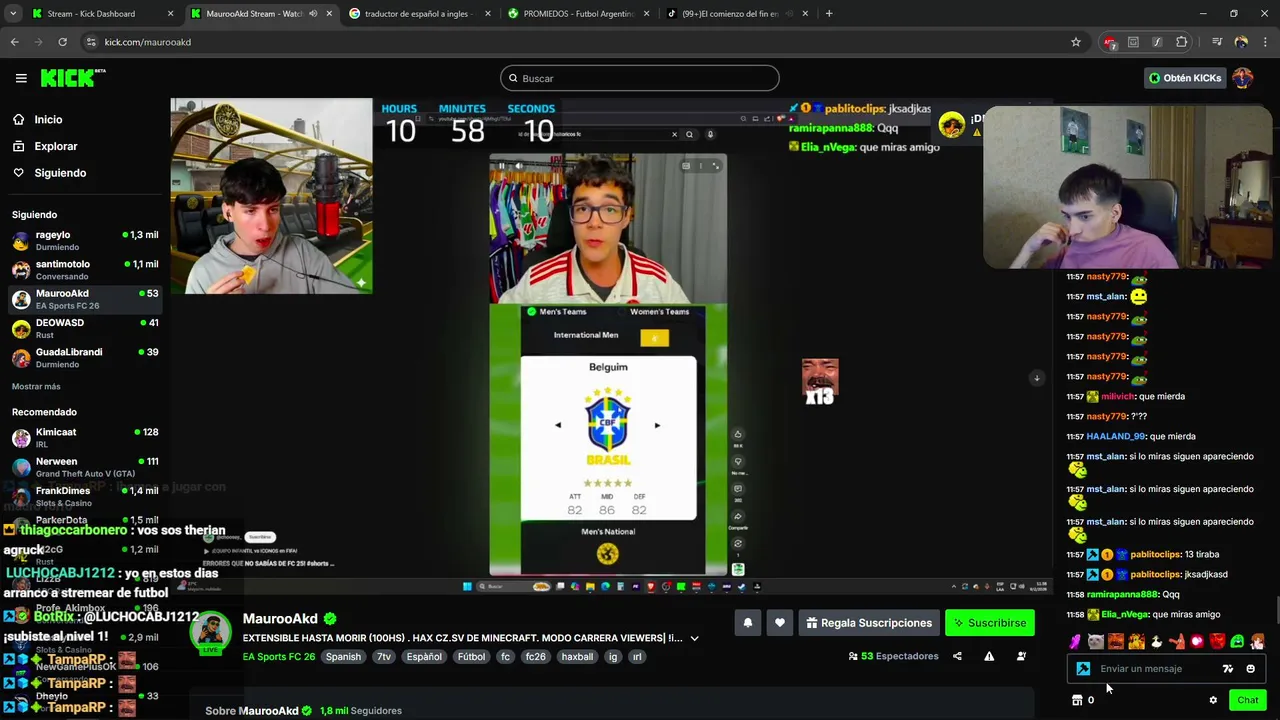Click chat identity badge icon
1280x720 pixels.
(x=1083, y=669)
